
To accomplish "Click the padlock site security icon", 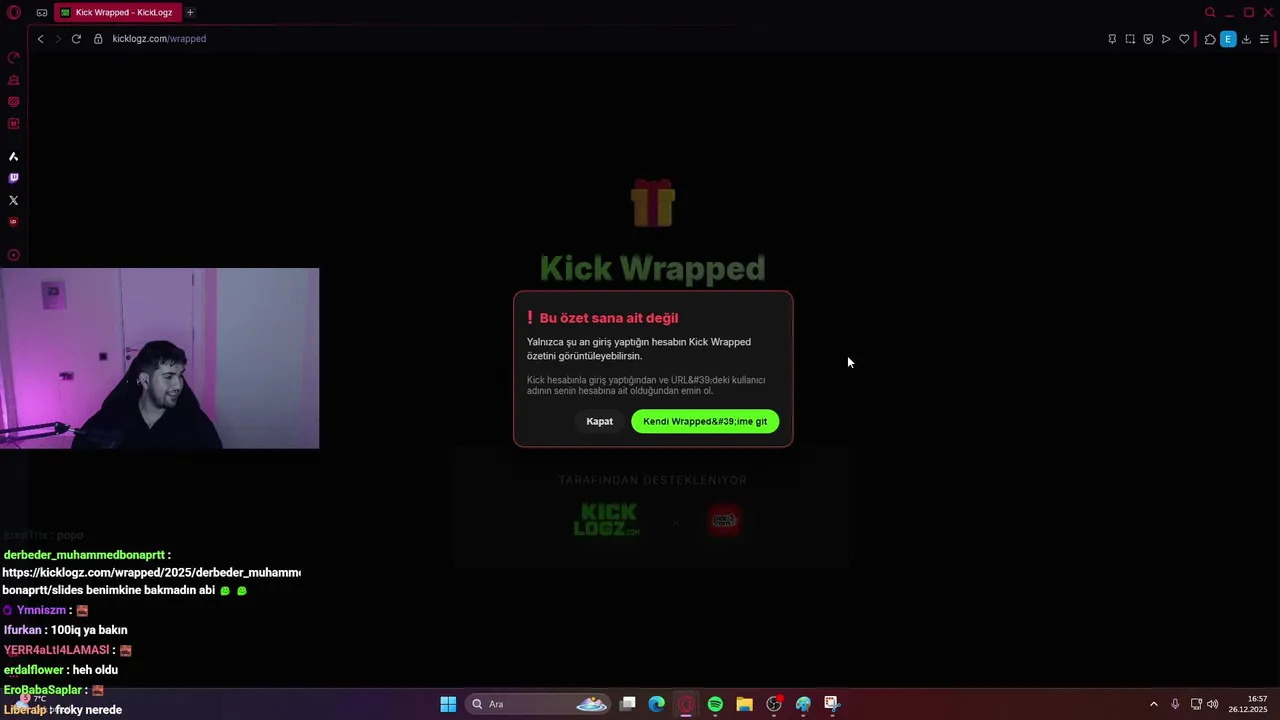I will click(98, 39).
